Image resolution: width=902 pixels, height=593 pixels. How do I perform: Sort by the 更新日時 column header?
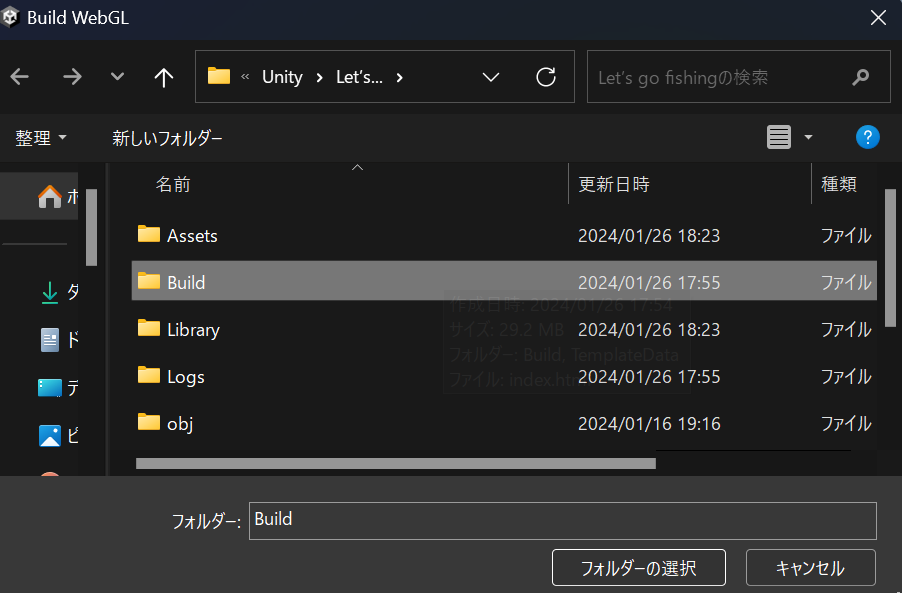click(614, 185)
